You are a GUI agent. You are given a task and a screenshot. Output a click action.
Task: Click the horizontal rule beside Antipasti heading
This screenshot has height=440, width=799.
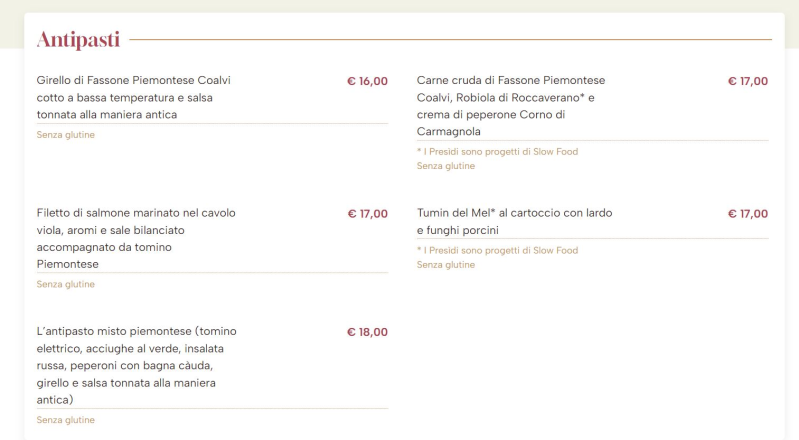pyautogui.click(x=450, y=39)
